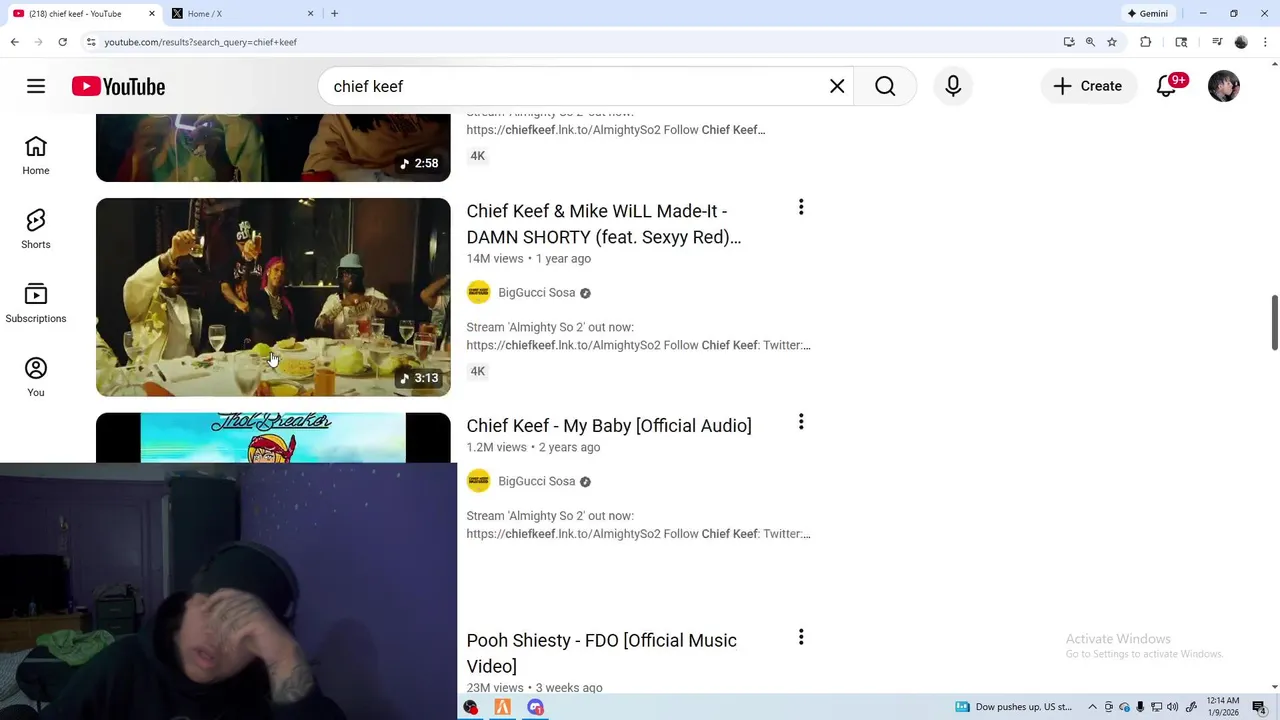The image size is (1280, 720).
Task: Open options for My Baby video
Action: point(801,422)
